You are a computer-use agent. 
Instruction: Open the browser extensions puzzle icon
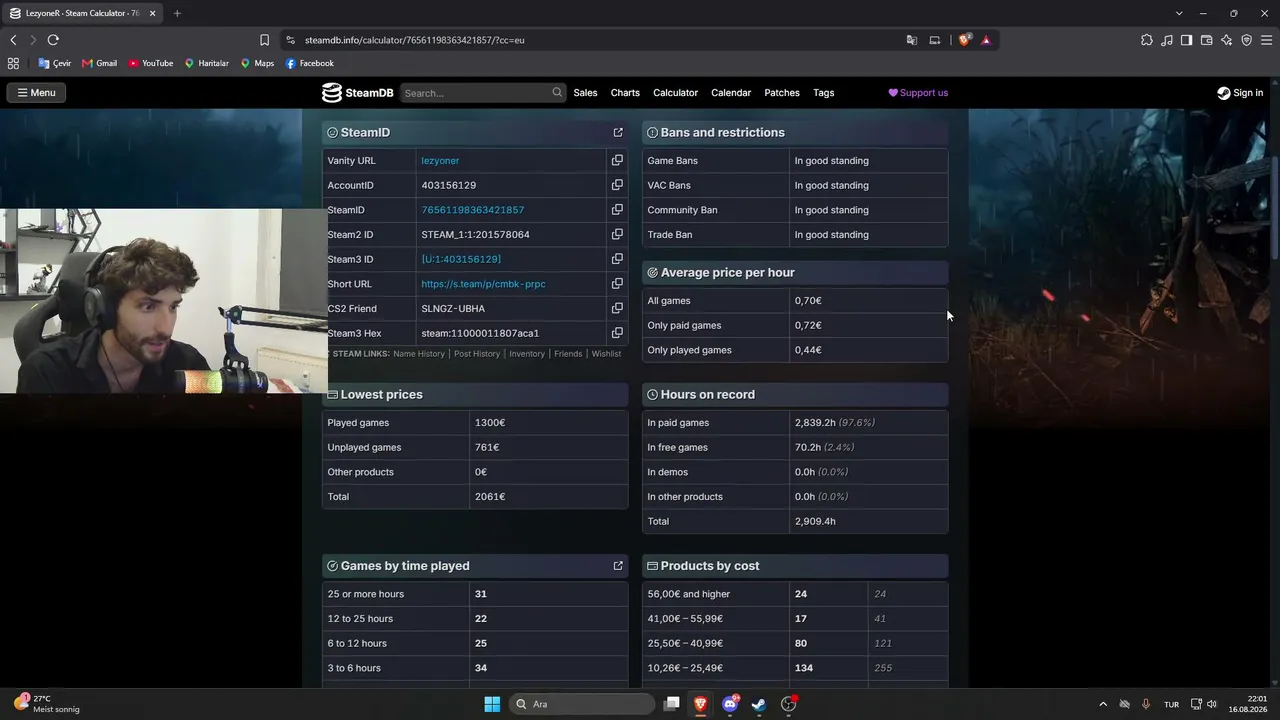1147,40
